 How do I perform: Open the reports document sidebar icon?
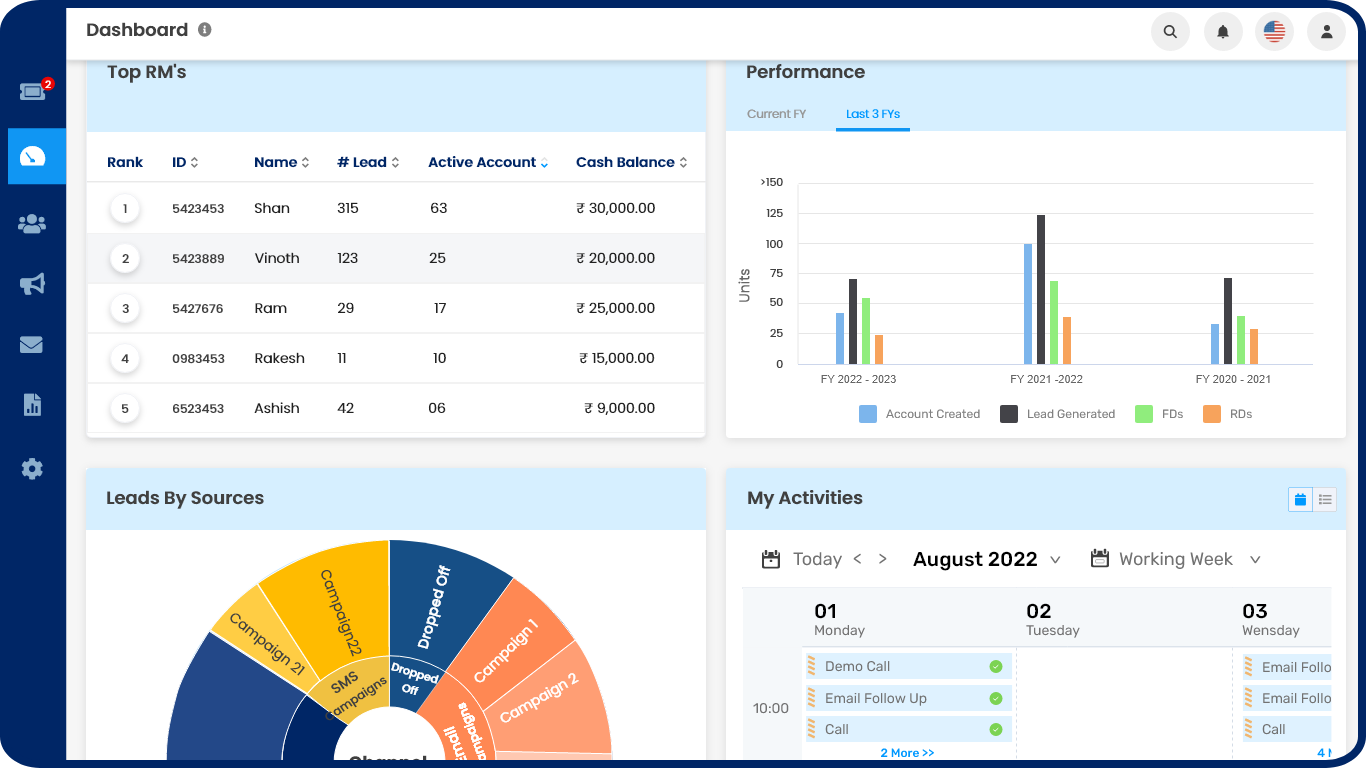tap(32, 405)
